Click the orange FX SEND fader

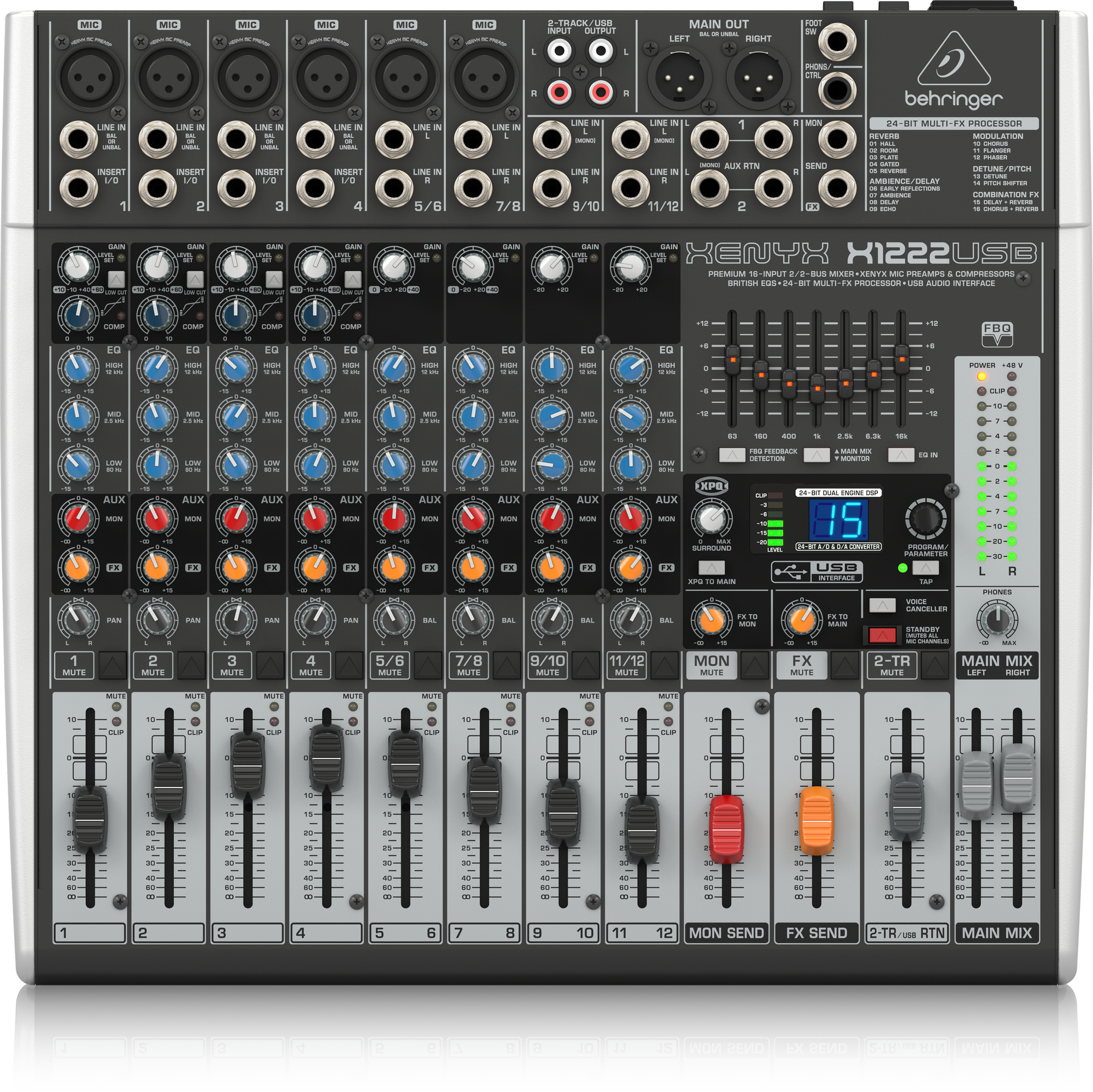click(816, 820)
